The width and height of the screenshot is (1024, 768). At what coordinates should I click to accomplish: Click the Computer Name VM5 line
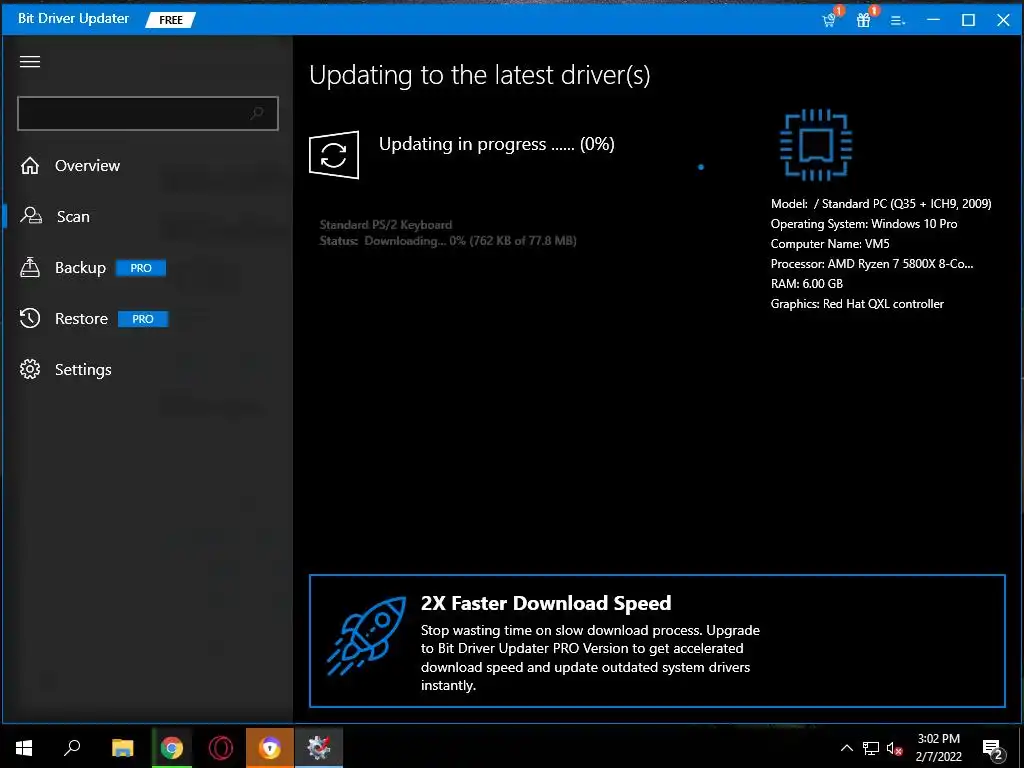[830, 244]
